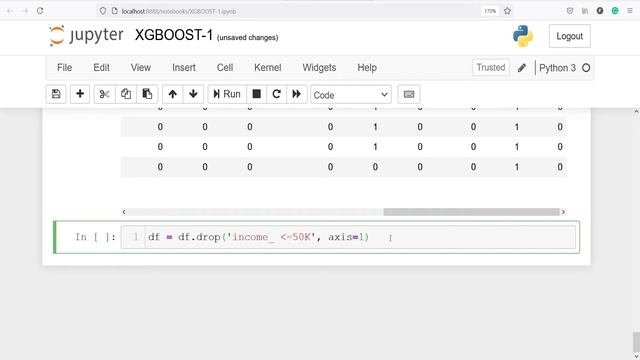Image resolution: width=640 pixels, height=360 pixels.
Task: Click the kernel idle circle indicator
Action: tap(586, 68)
